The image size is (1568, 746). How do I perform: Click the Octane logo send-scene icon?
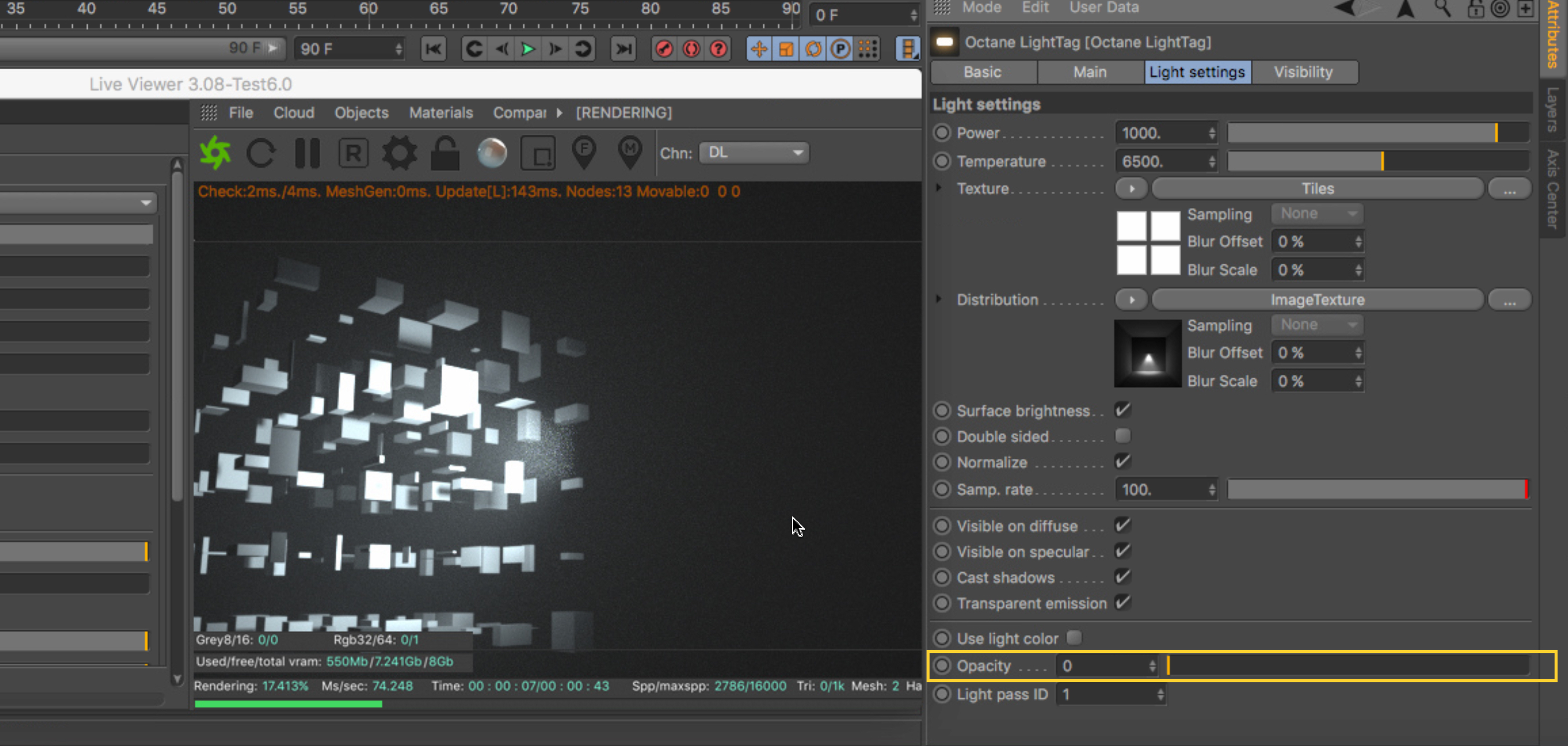pos(215,152)
